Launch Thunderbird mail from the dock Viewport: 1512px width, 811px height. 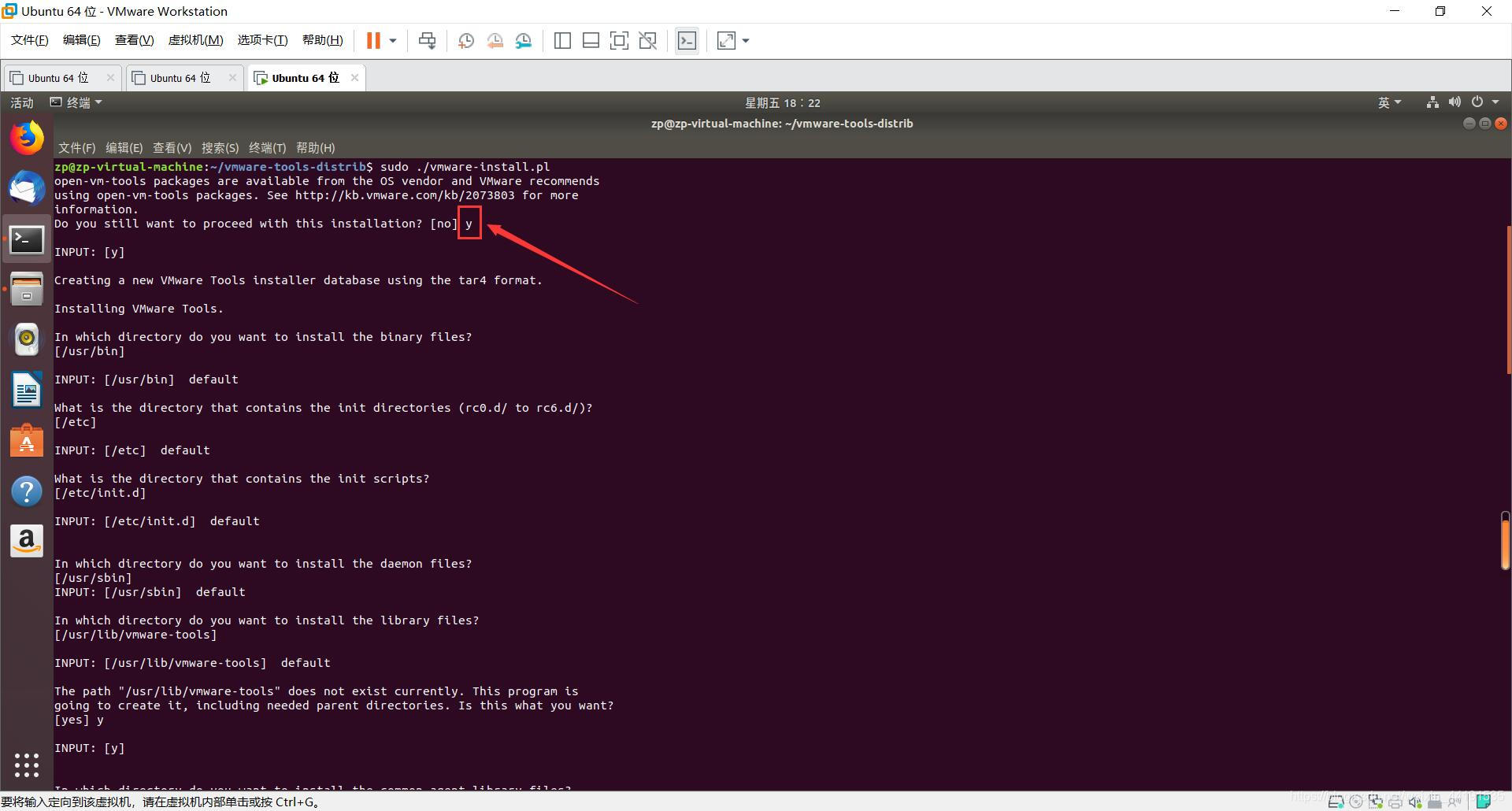tap(27, 189)
